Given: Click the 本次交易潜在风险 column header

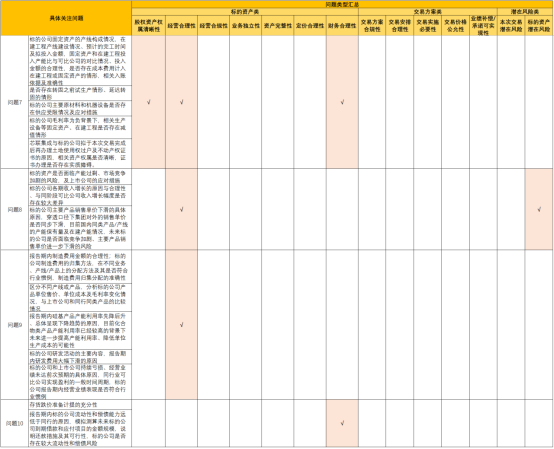Looking at the screenshot, I should tap(511, 26).
